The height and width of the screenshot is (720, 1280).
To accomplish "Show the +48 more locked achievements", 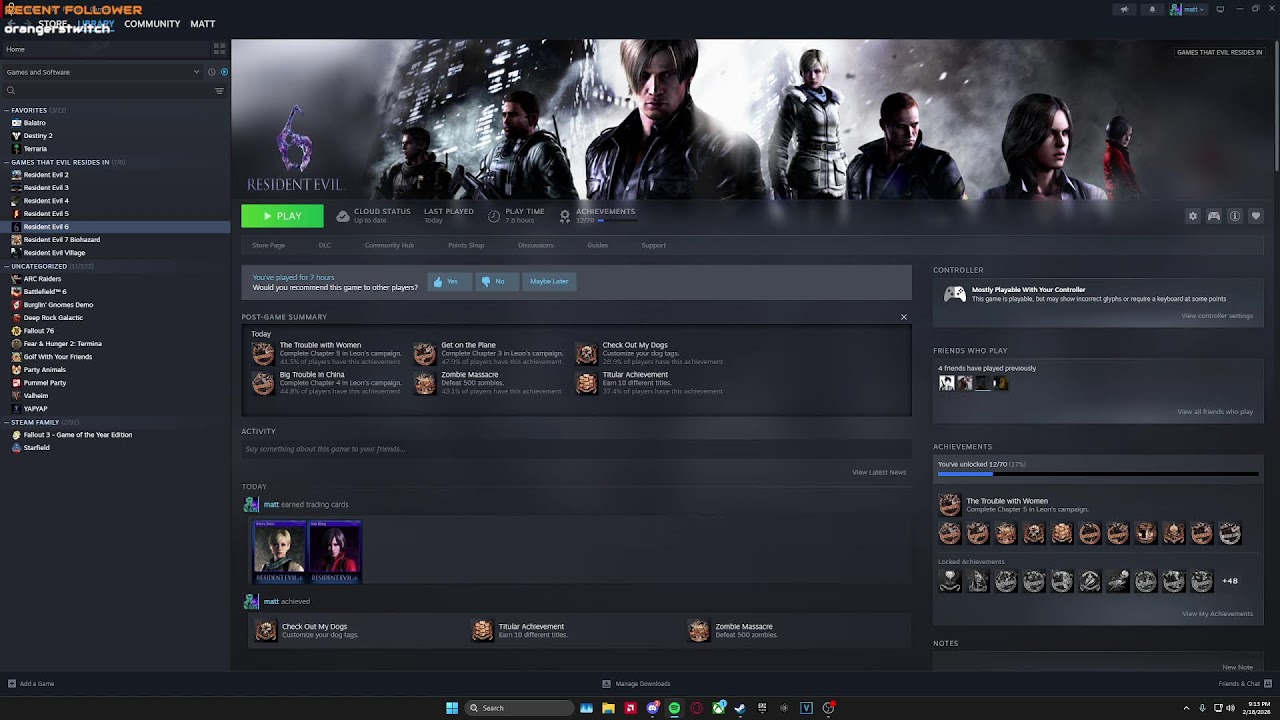I will click(x=1230, y=581).
